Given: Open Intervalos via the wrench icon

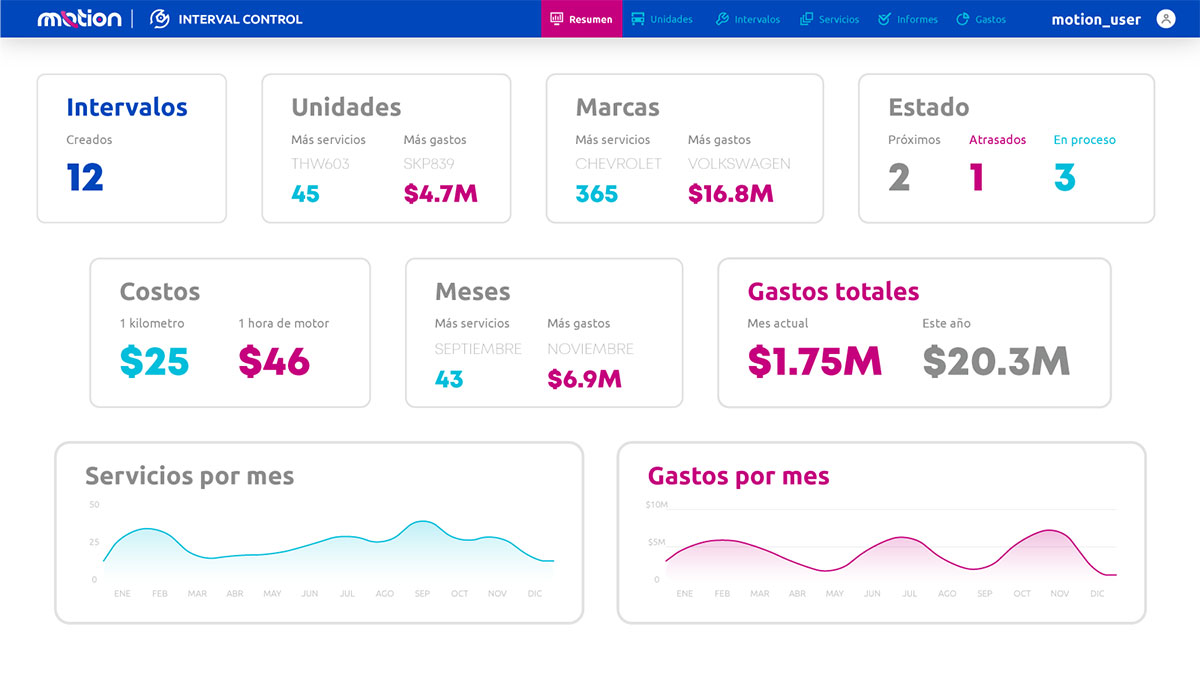Looking at the screenshot, I should point(722,19).
